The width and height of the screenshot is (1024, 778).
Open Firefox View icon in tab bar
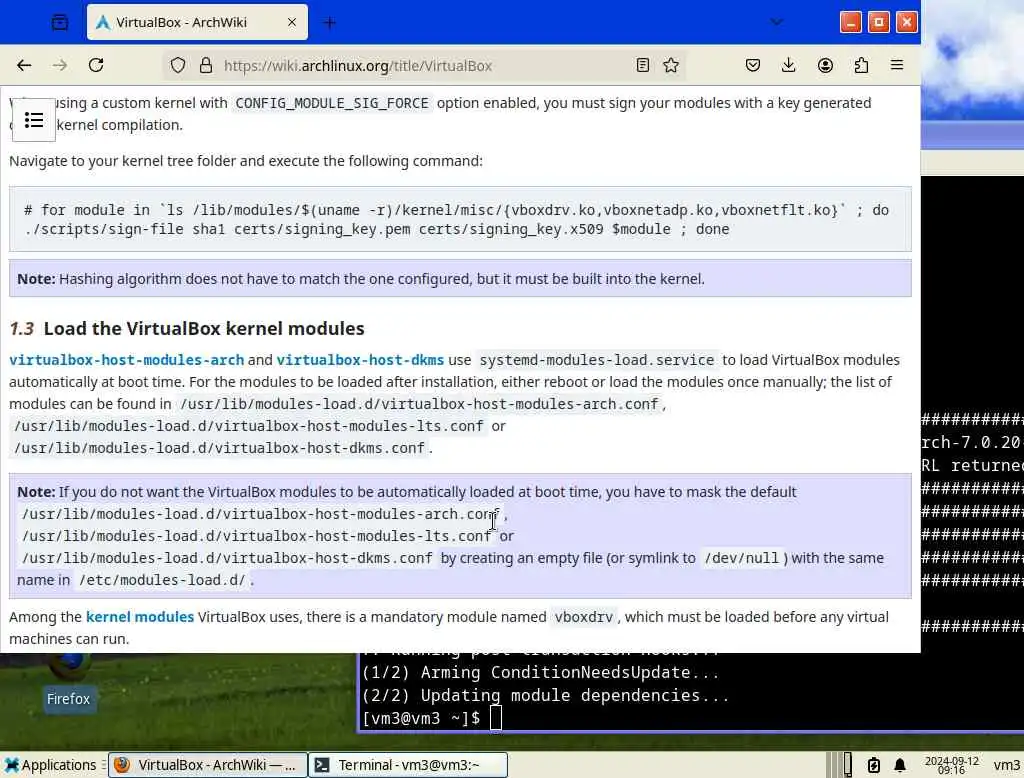tap(59, 22)
